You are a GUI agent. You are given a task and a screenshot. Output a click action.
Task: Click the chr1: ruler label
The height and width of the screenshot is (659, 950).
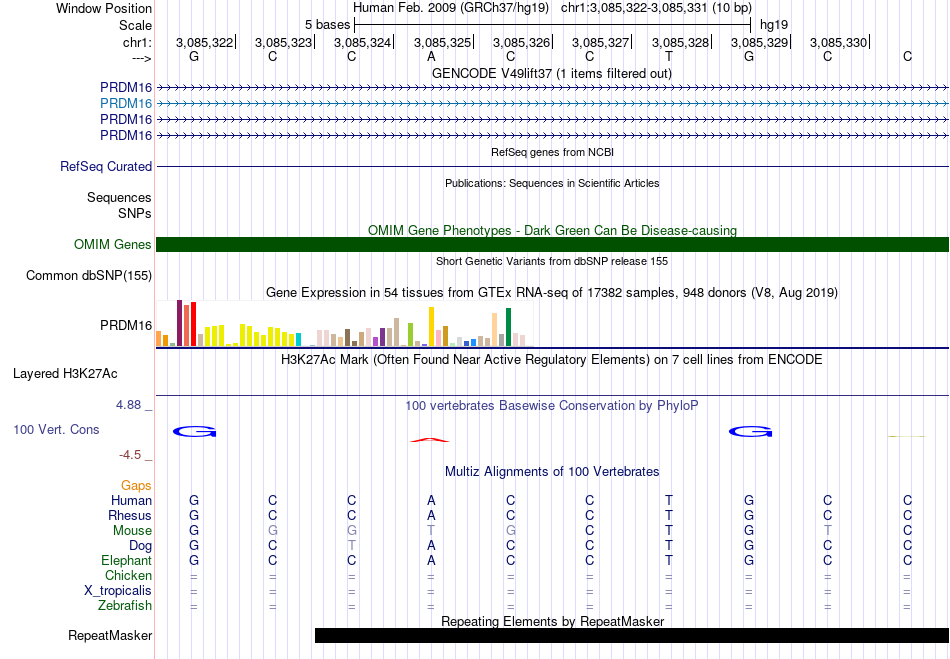point(137,42)
